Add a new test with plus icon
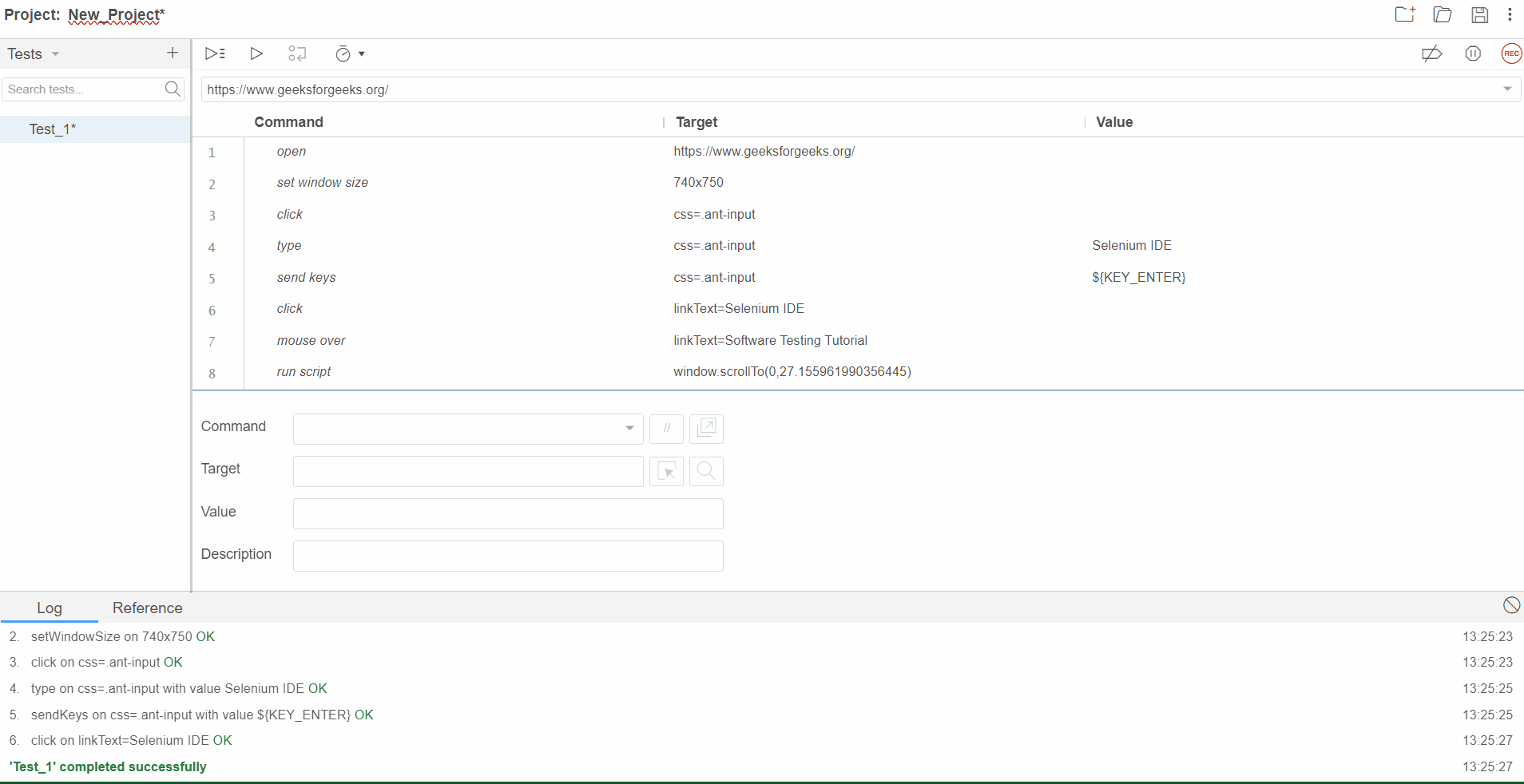Viewport: 1524px width, 784px height. pyautogui.click(x=173, y=53)
